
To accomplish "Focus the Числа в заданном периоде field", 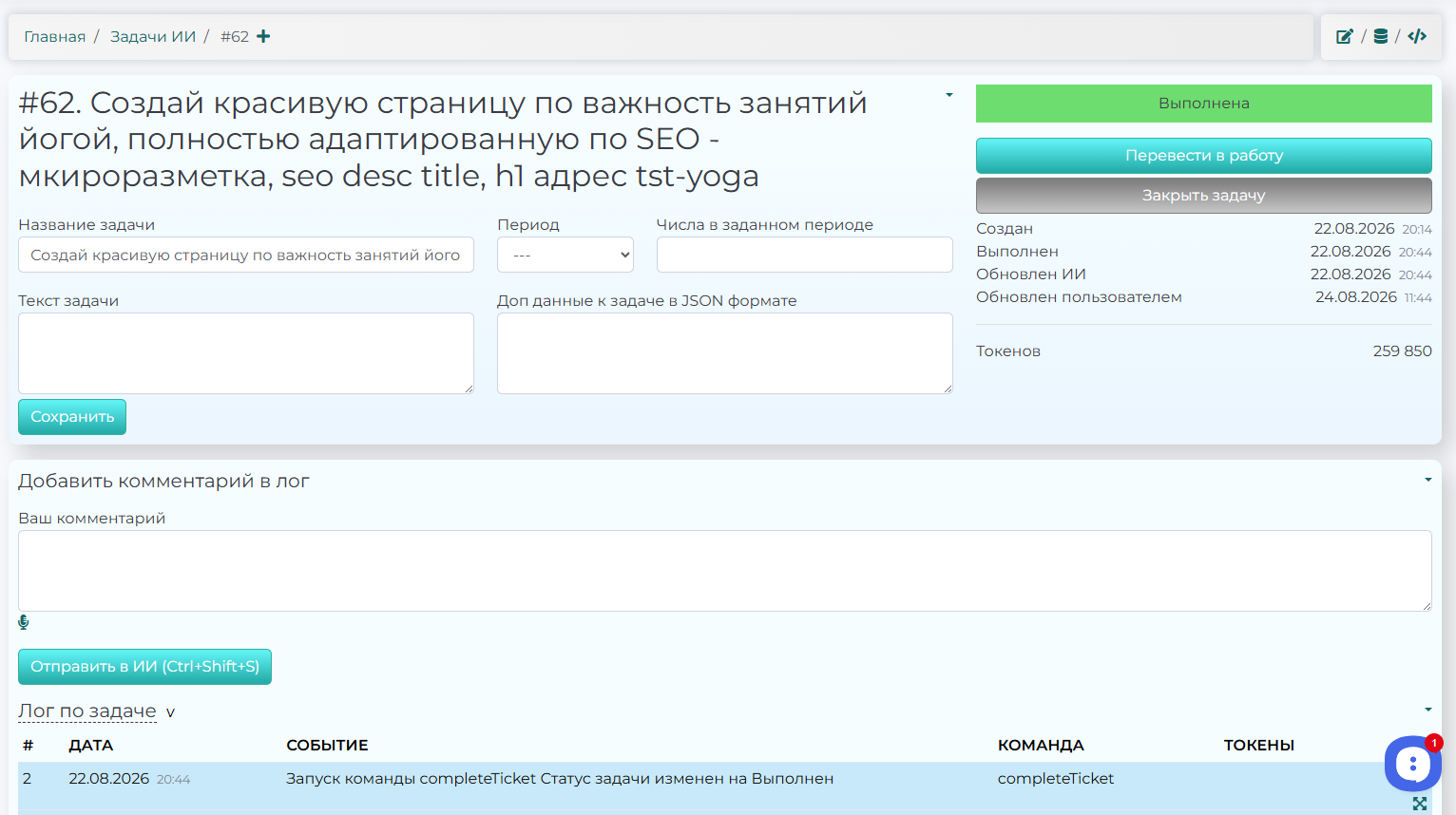I will (x=805, y=255).
